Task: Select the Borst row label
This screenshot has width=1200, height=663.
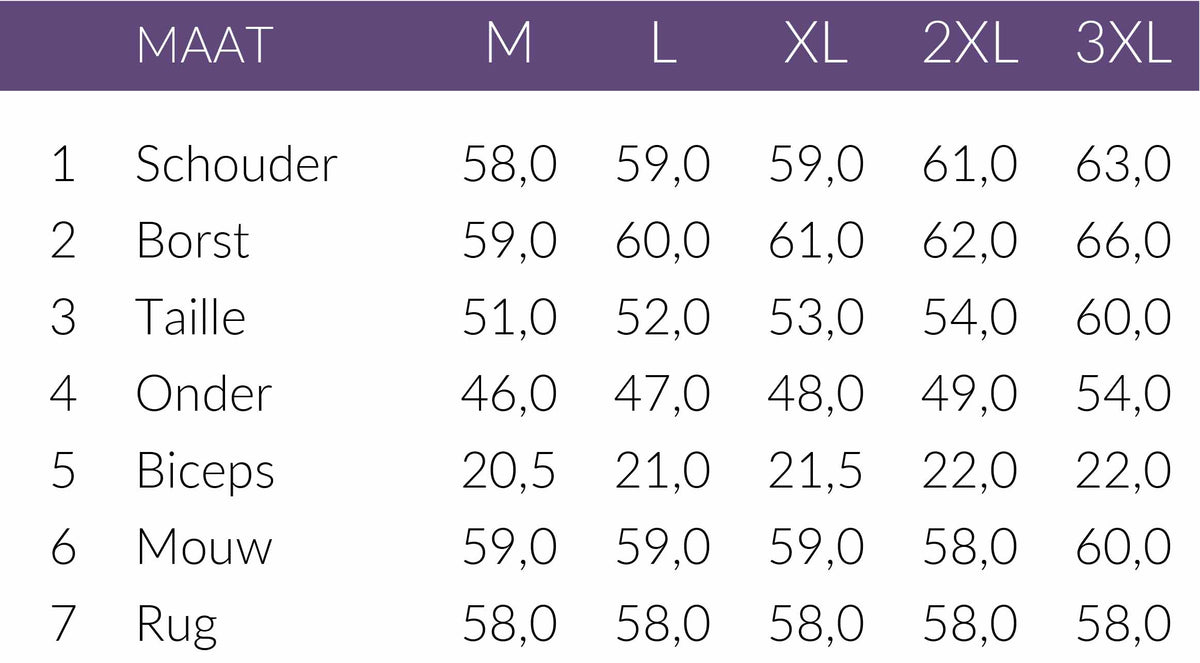Action: [x=193, y=241]
